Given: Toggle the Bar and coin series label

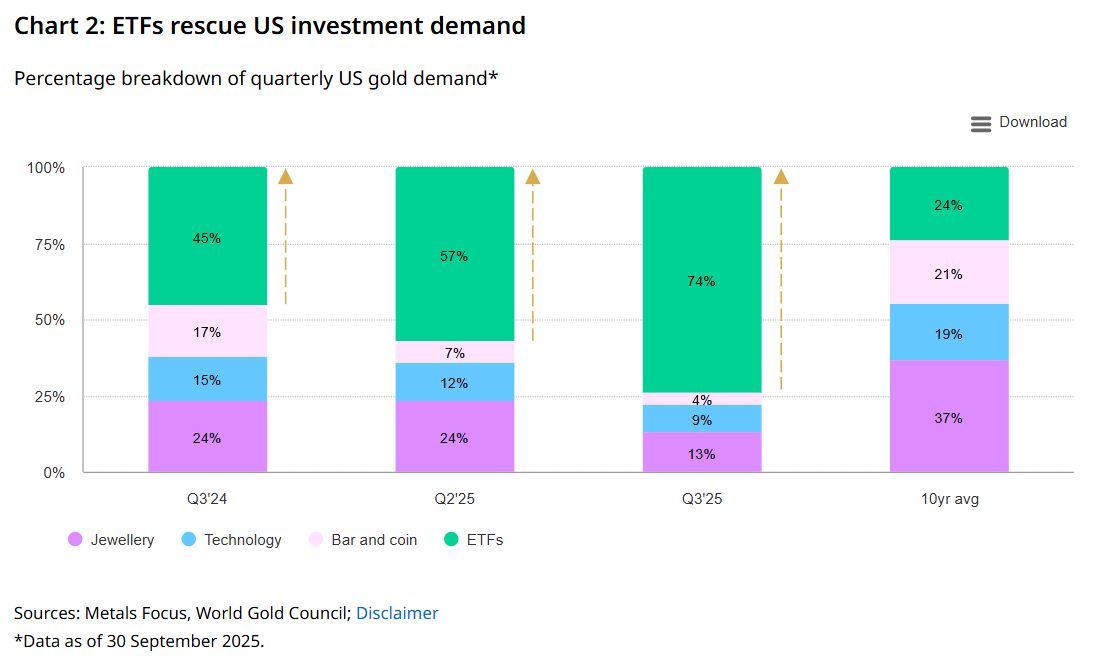Looking at the screenshot, I should click(374, 540).
